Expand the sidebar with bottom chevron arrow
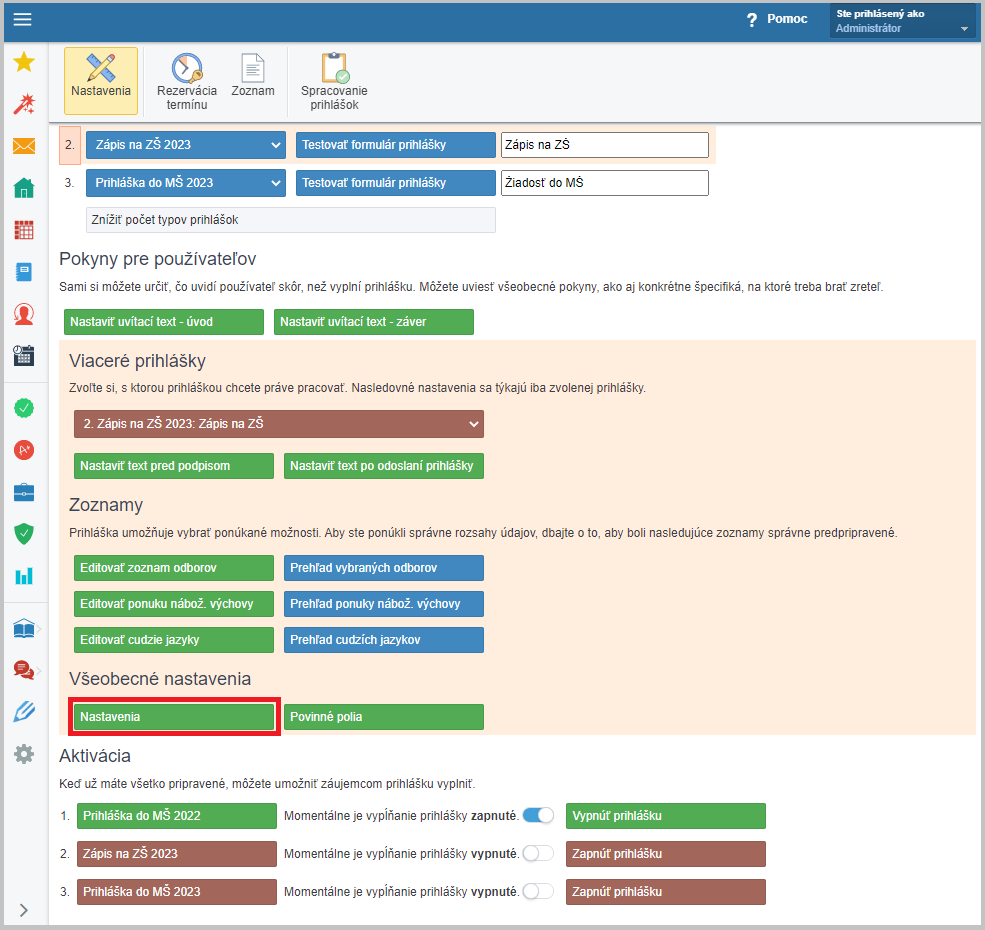The image size is (985, 930). 24,910
